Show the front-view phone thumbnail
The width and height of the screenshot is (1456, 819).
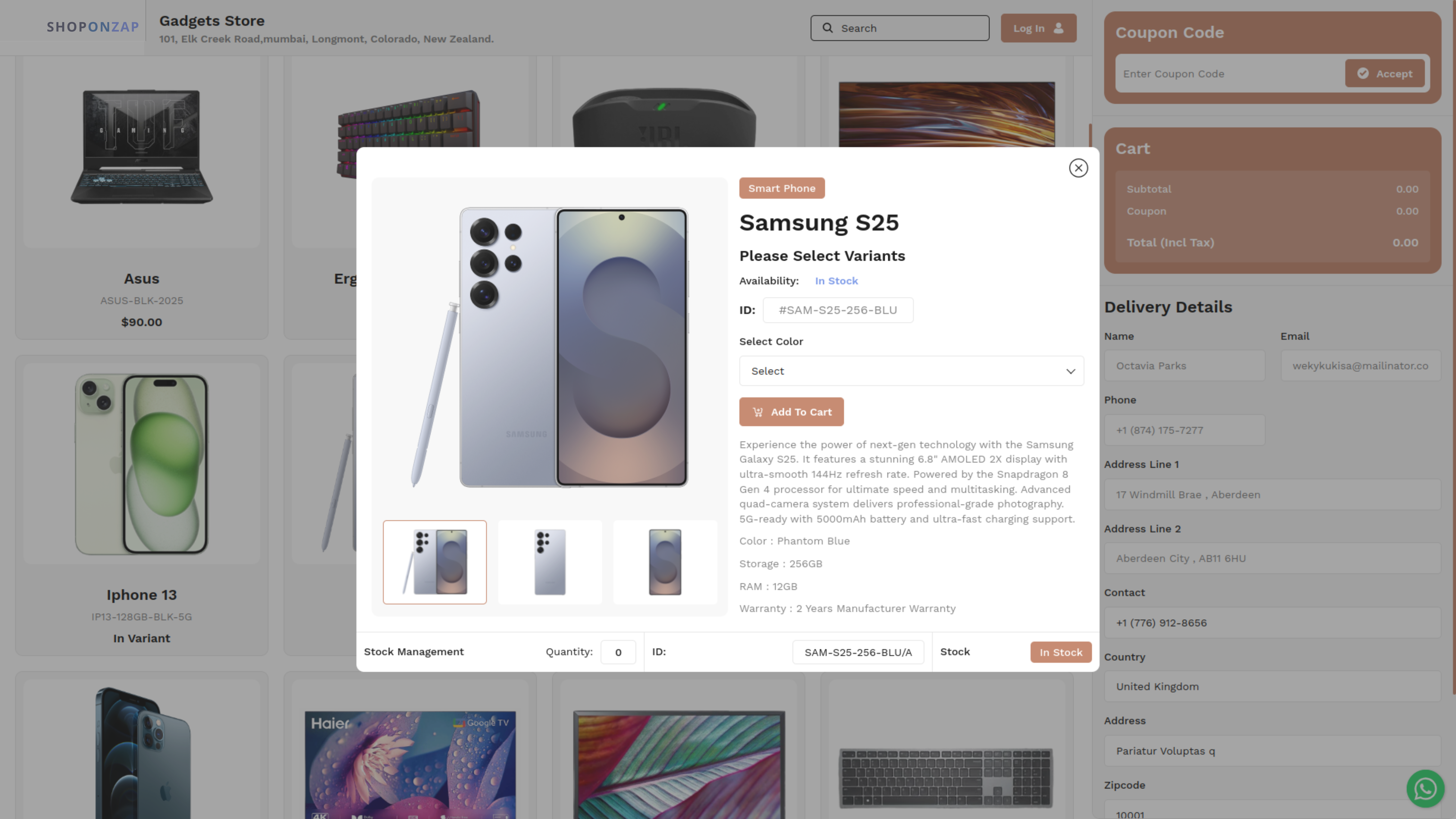tap(665, 562)
